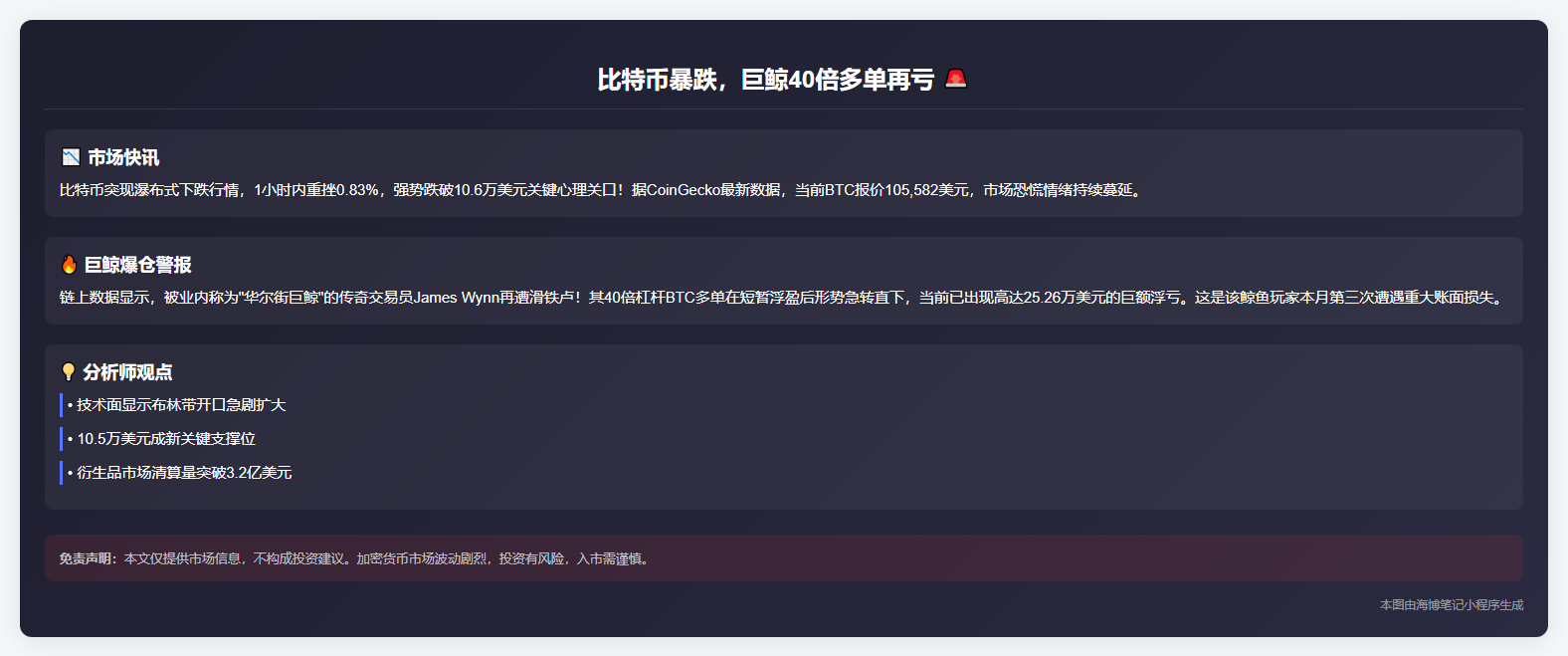The image size is (1568, 656).
Task: Click the fire icon beside 巨鲸爆仓警报
Action: click(x=69, y=265)
